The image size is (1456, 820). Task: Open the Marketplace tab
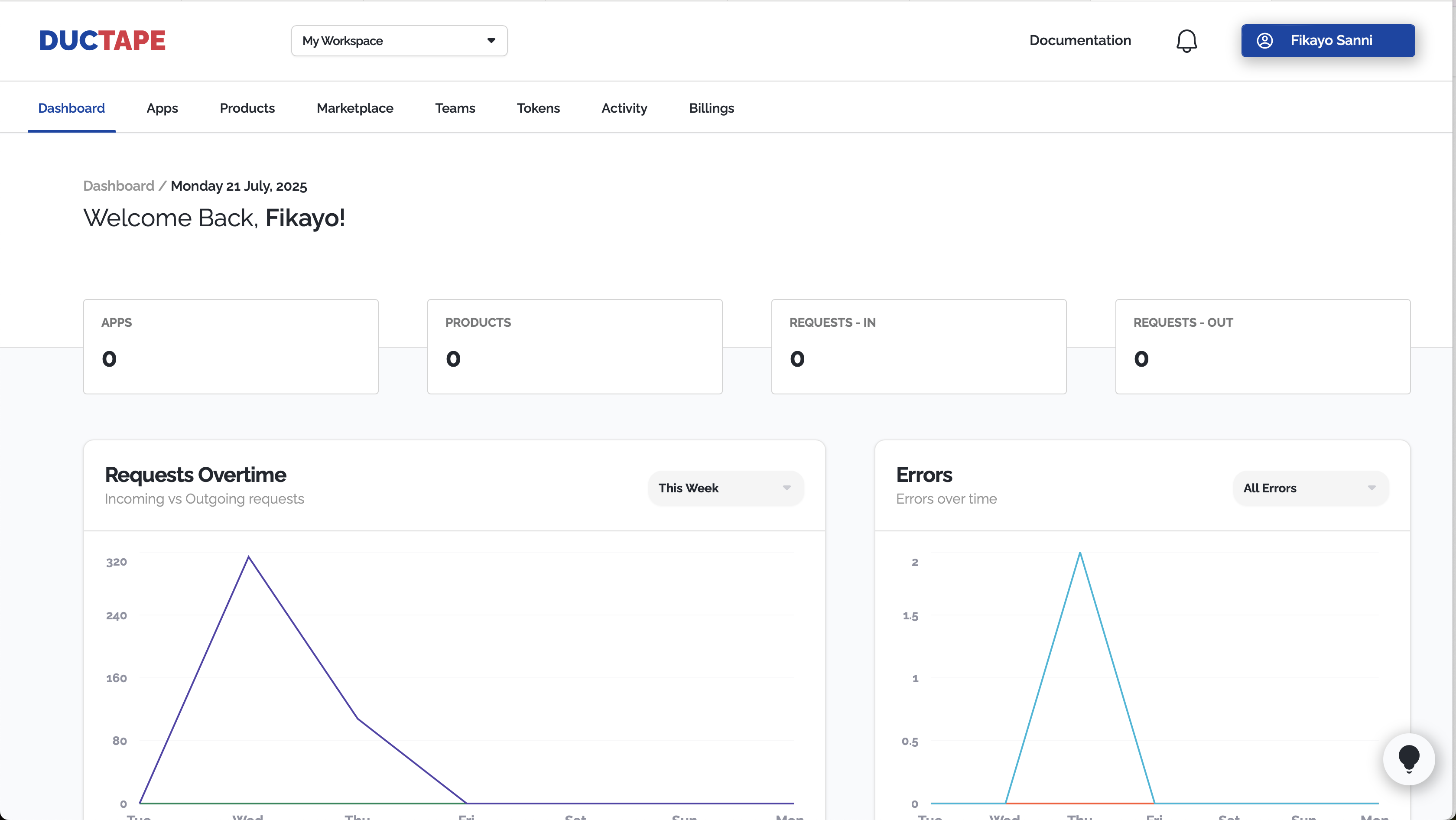click(355, 108)
